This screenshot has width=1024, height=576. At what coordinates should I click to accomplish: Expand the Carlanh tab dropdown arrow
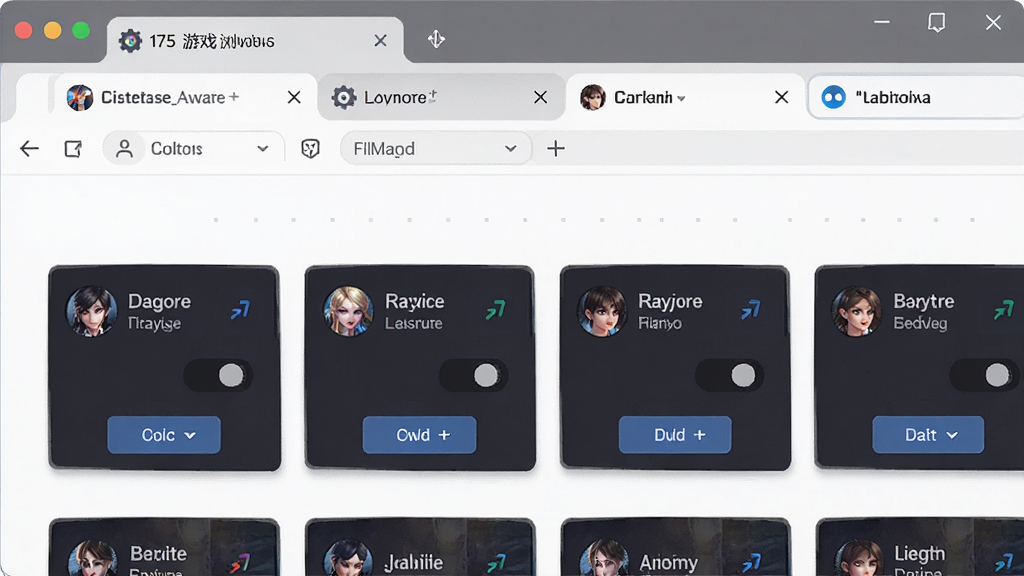click(x=681, y=99)
